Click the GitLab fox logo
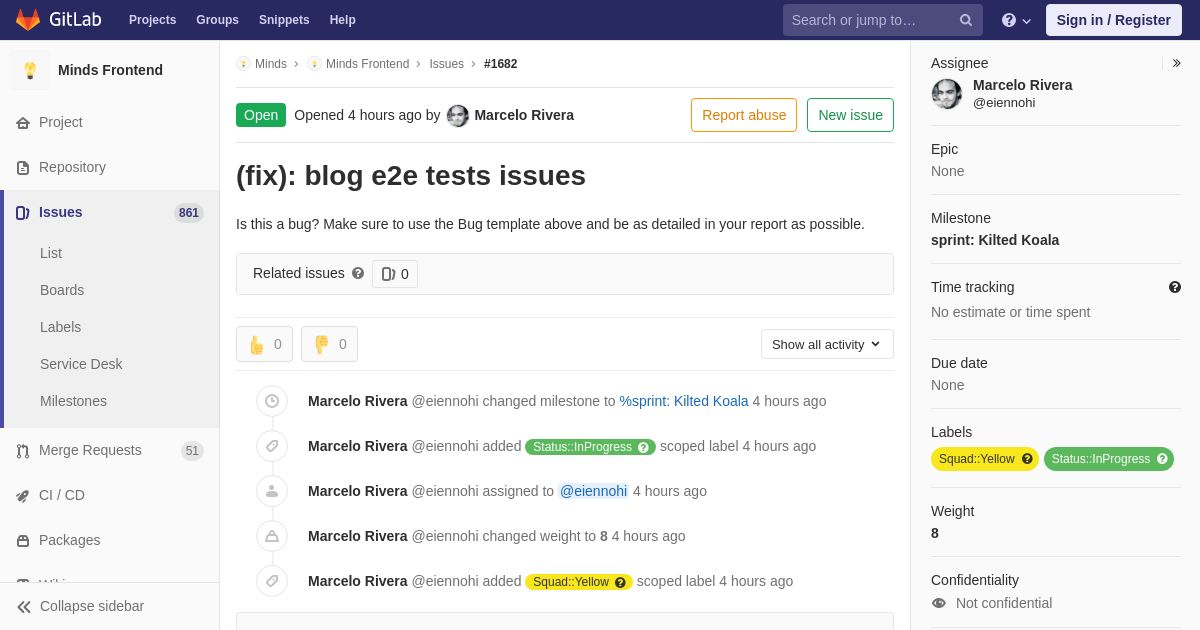The width and height of the screenshot is (1200, 630). tap(28, 20)
